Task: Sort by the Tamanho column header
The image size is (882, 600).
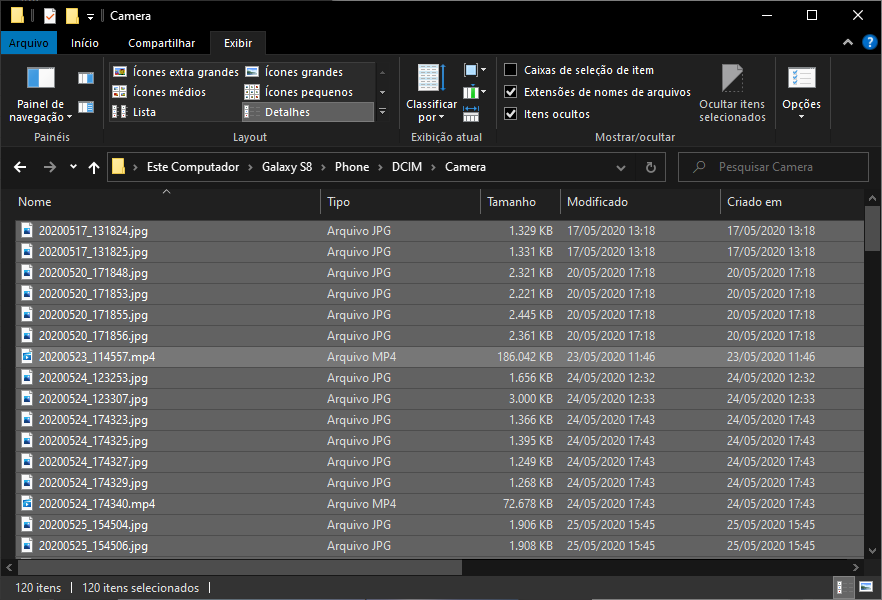Action: pyautogui.click(x=520, y=202)
